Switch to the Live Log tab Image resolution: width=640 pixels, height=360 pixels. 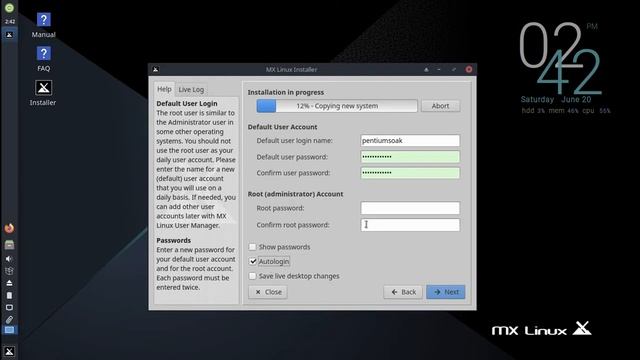coord(191,89)
